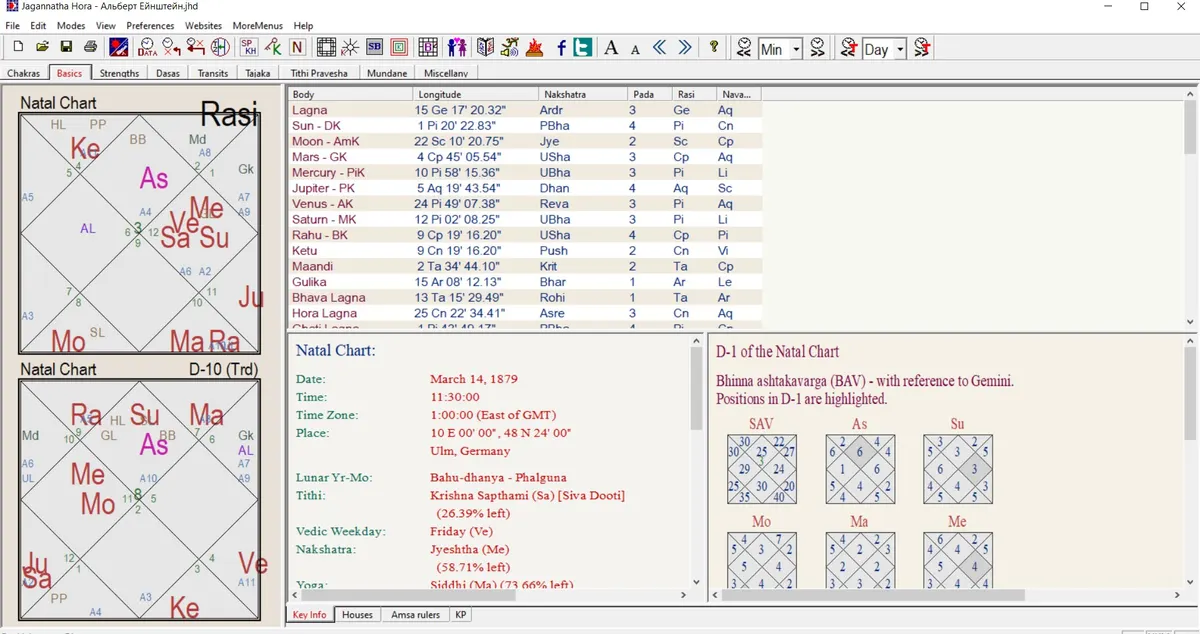
Task: Click the K key toolbar icon
Action: [x=272, y=47]
